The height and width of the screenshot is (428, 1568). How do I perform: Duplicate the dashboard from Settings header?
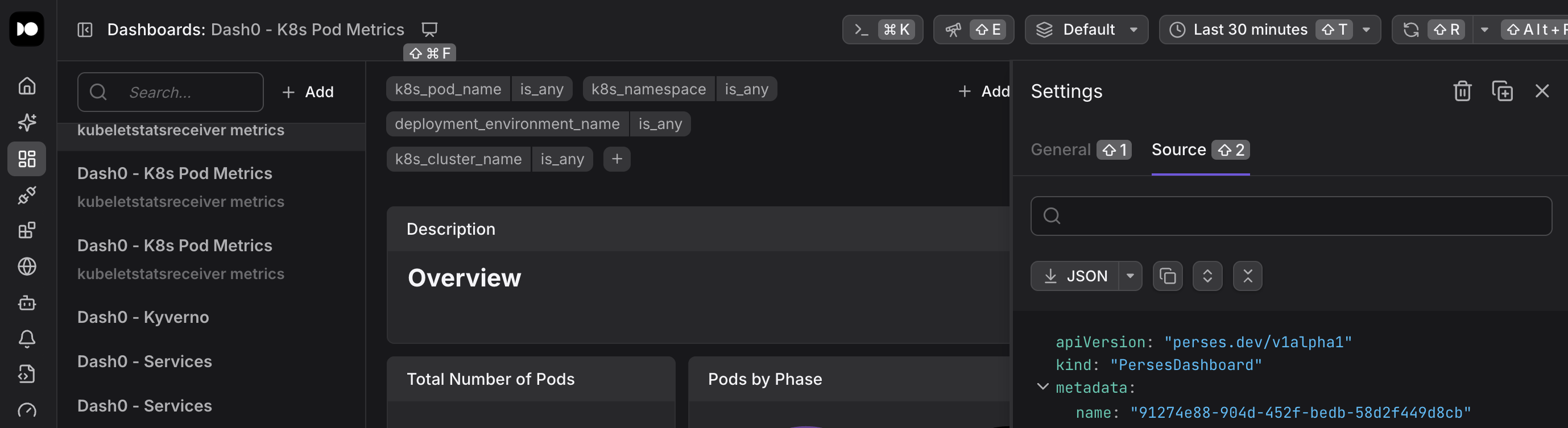[x=1501, y=91]
